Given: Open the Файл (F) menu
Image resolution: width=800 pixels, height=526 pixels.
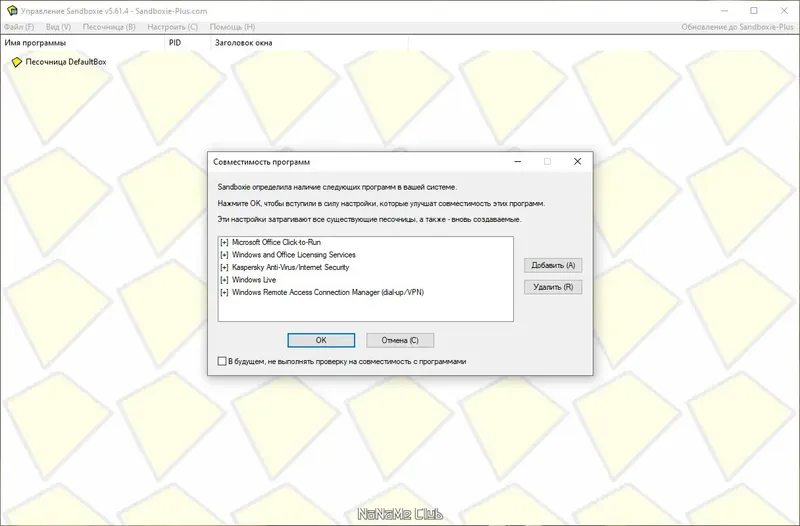Looking at the screenshot, I should point(19,27).
